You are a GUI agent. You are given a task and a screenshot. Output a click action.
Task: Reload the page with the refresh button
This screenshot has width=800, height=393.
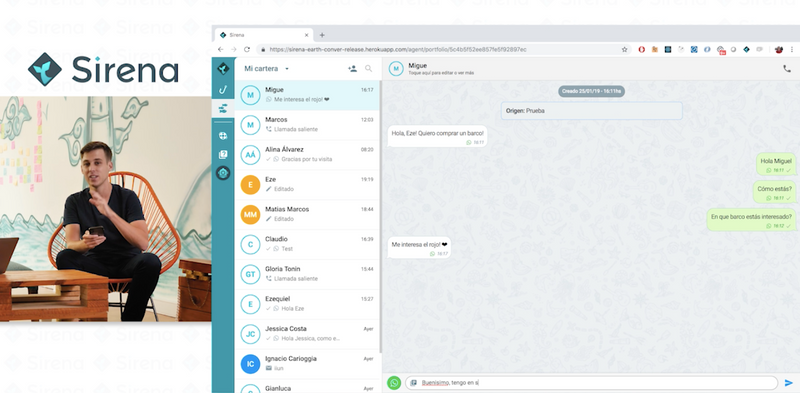(247, 50)
